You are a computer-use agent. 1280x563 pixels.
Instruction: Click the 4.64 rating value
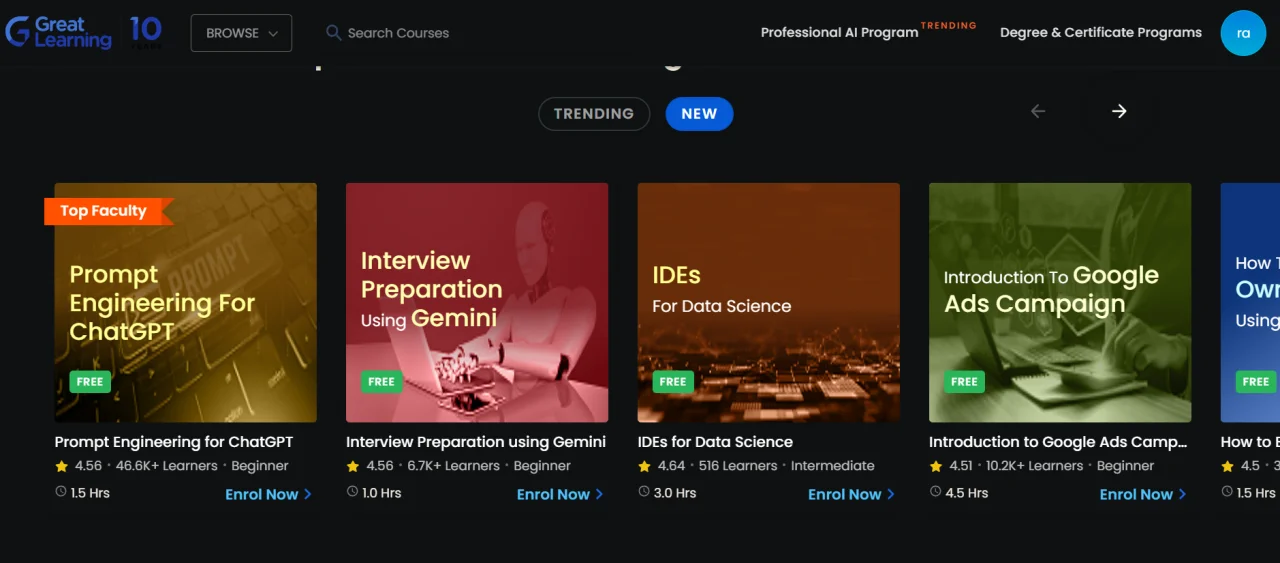[672, 466]
